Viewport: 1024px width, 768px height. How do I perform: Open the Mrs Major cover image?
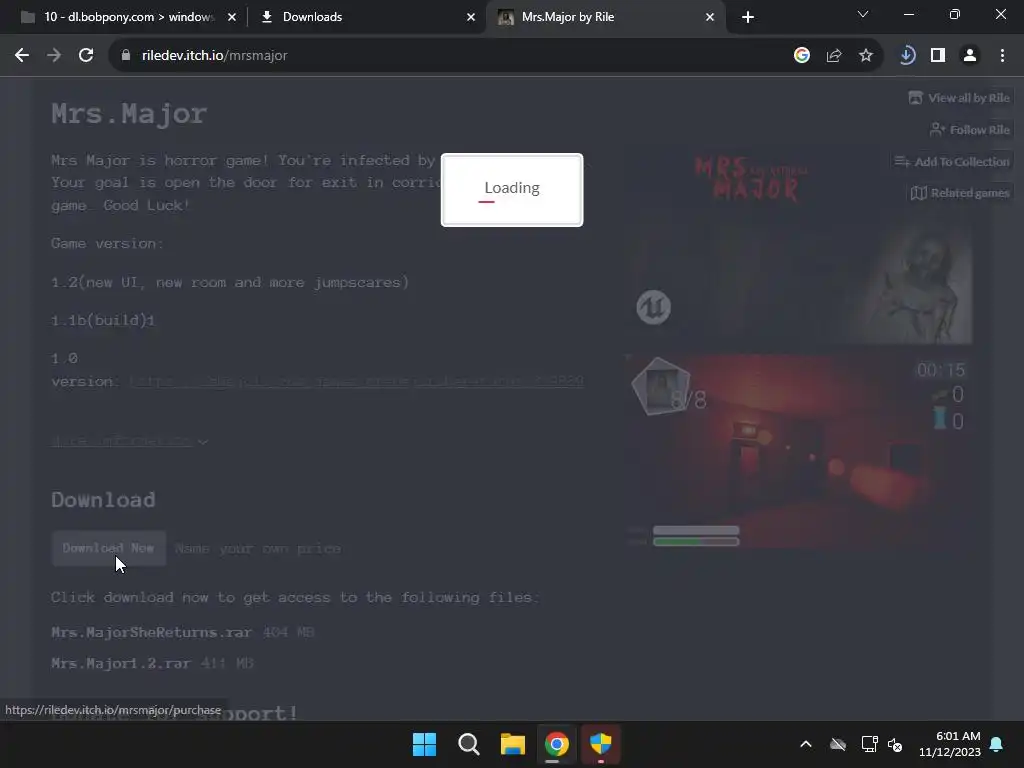(x=798, y=243)
